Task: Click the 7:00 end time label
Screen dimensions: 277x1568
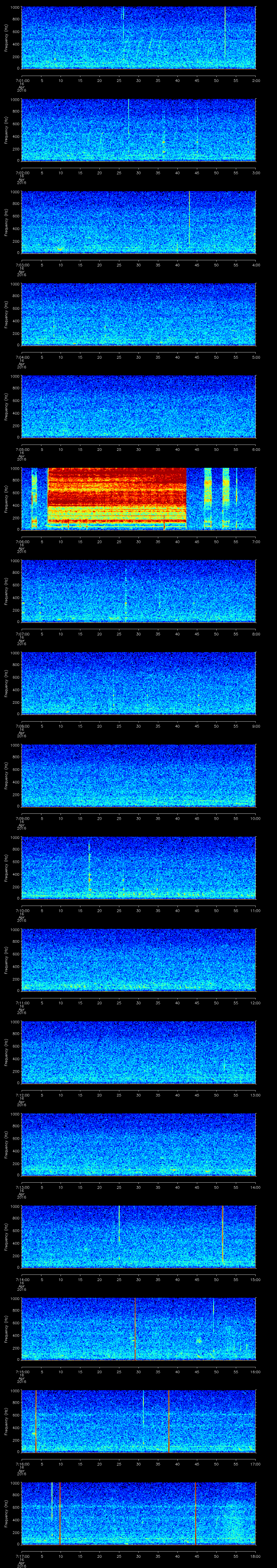Action: point(256,542)
